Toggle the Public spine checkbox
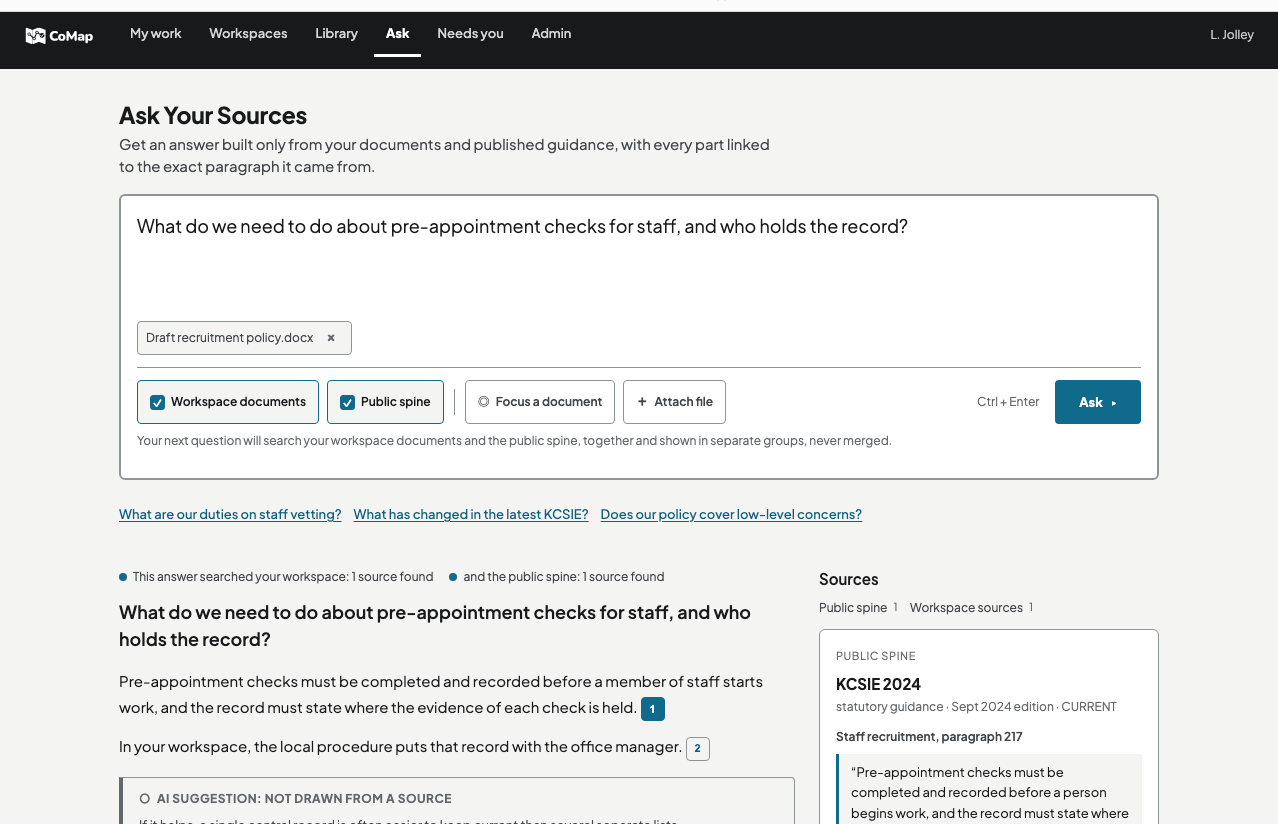Image resolution: width=1278 pixels, height=824 pixels. pyautogui.click(x=347, y=402)
